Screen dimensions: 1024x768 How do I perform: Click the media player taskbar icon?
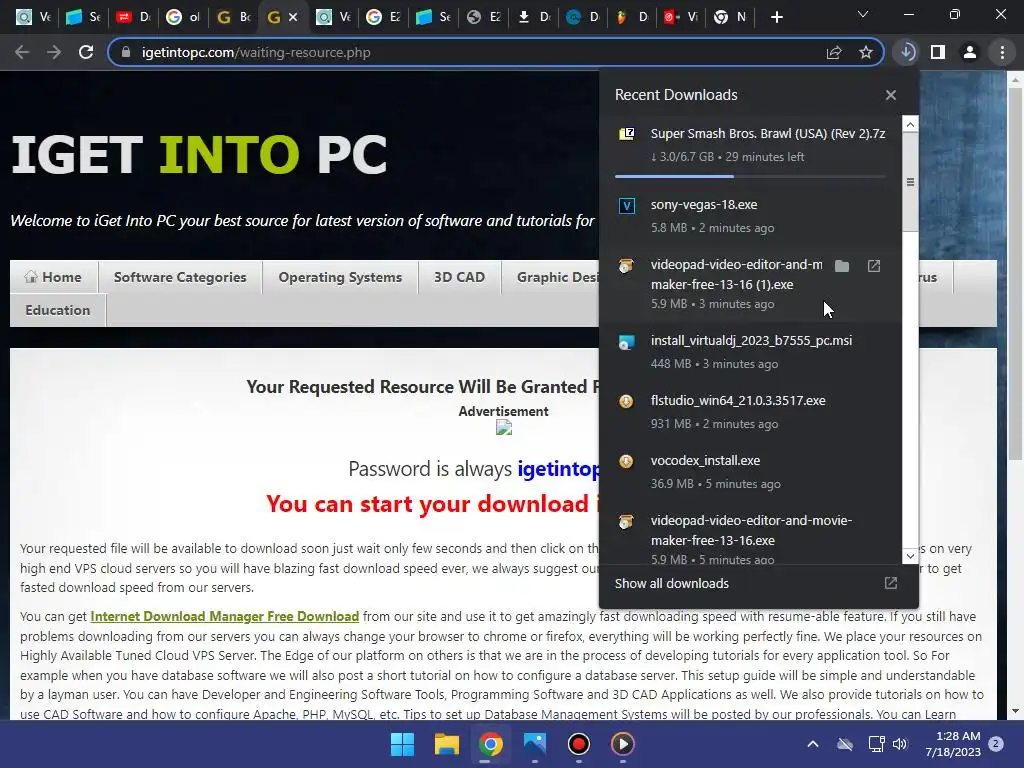(x=622, y=744)
